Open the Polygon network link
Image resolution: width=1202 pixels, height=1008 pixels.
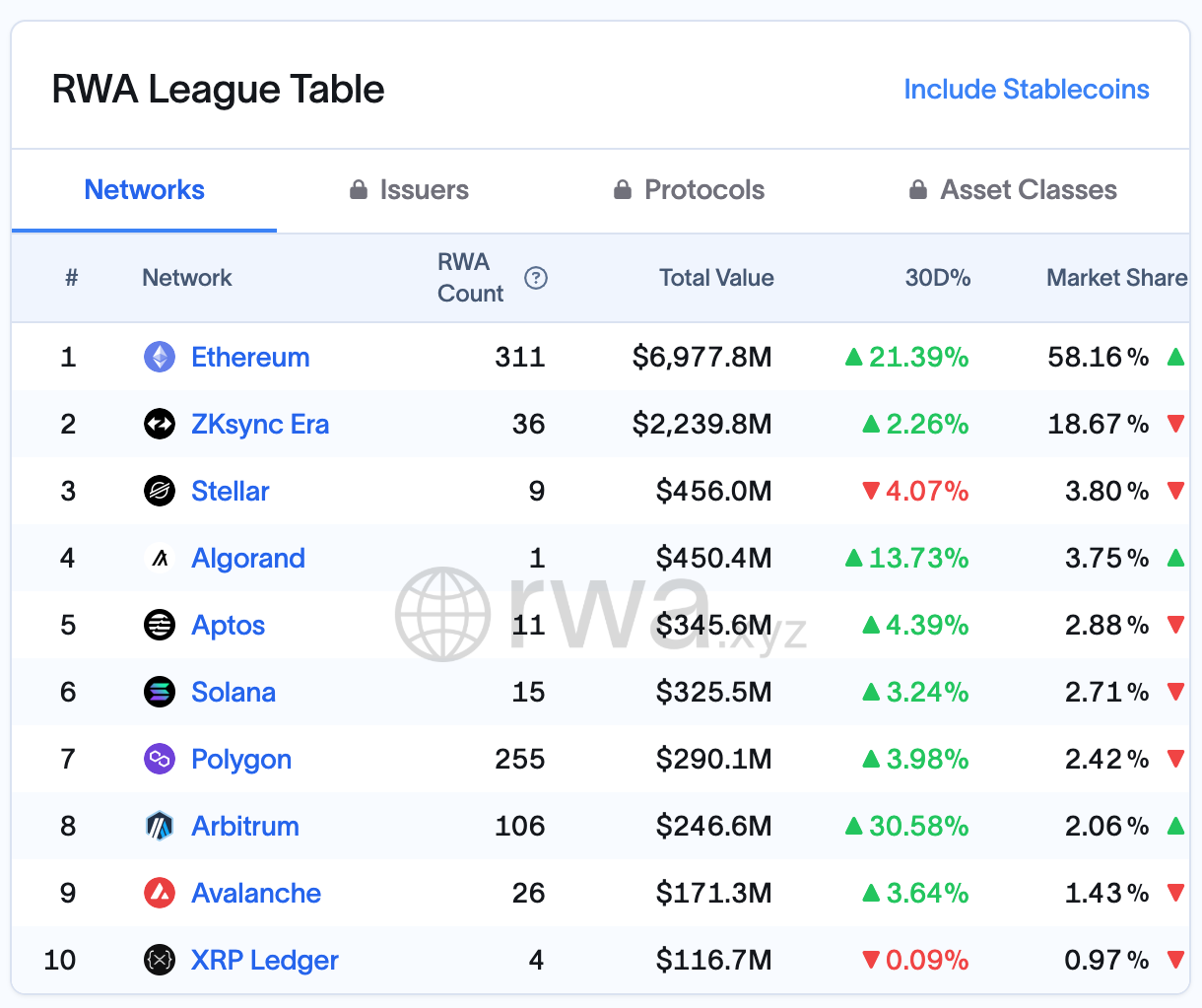pyautogui.click(x=241, y=759)
